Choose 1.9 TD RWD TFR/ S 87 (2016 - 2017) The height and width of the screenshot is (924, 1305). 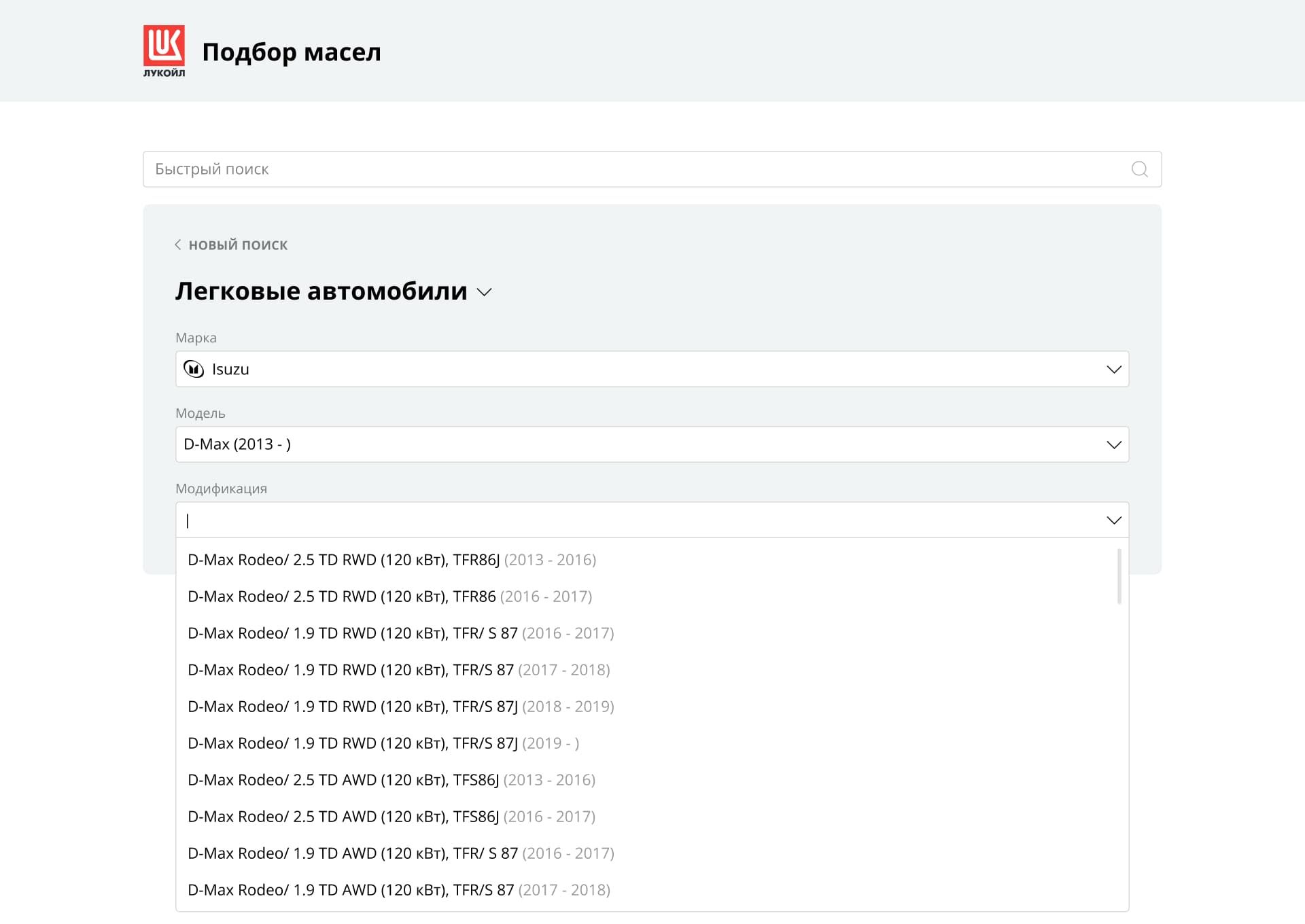pos(400,633)
